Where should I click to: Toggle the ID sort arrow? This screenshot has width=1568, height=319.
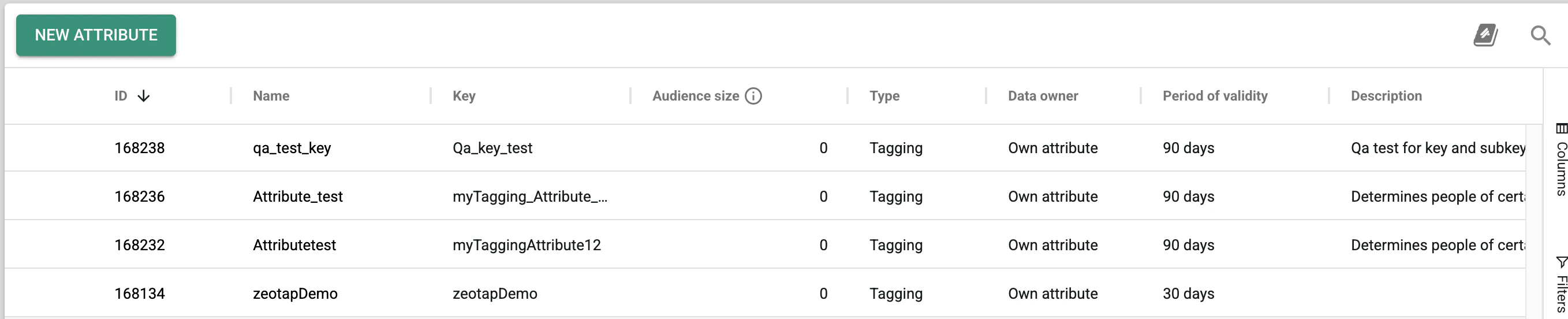[x=144, y=96]
